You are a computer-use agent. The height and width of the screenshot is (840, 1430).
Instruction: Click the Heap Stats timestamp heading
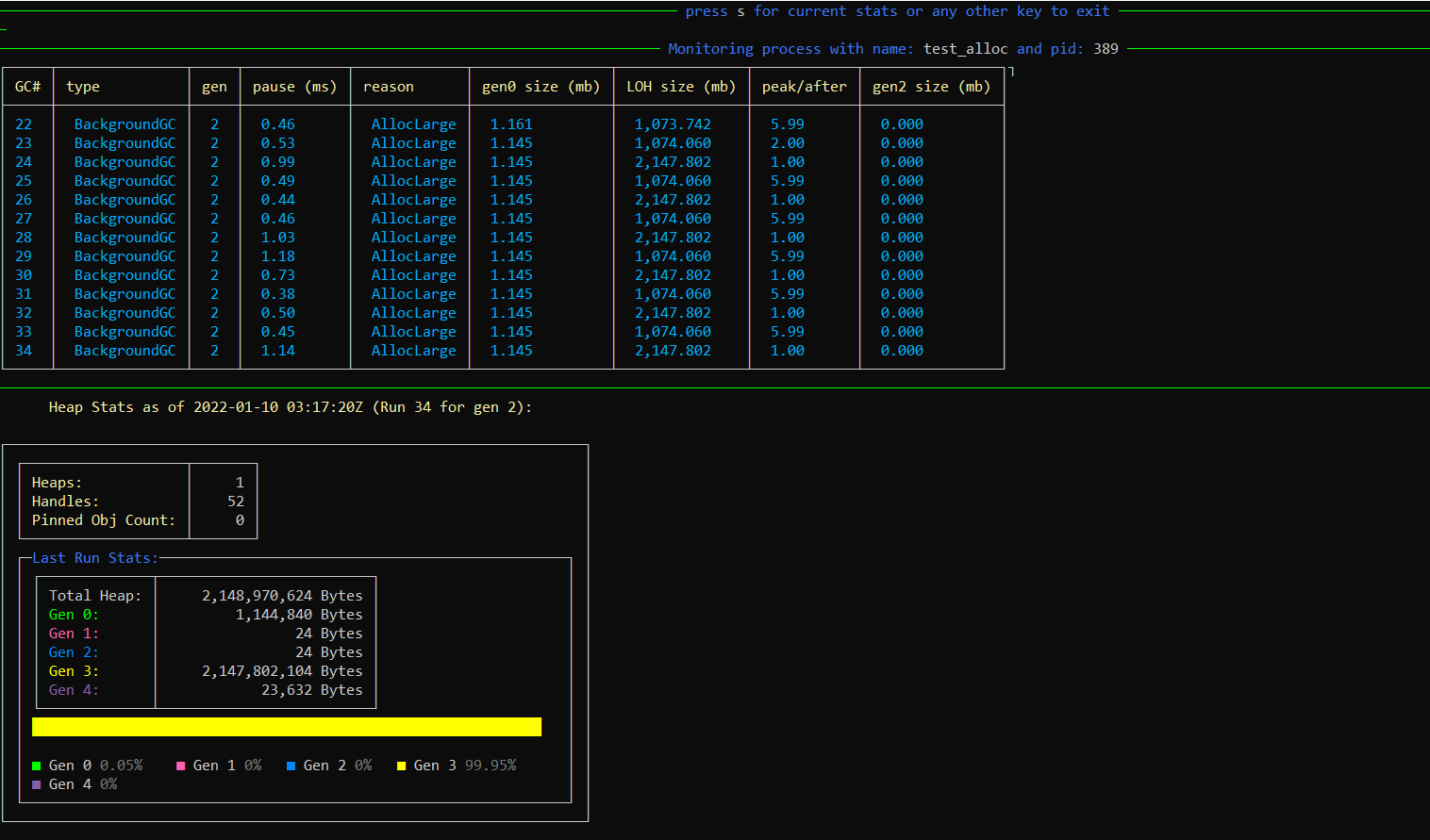tap(290, 407)
